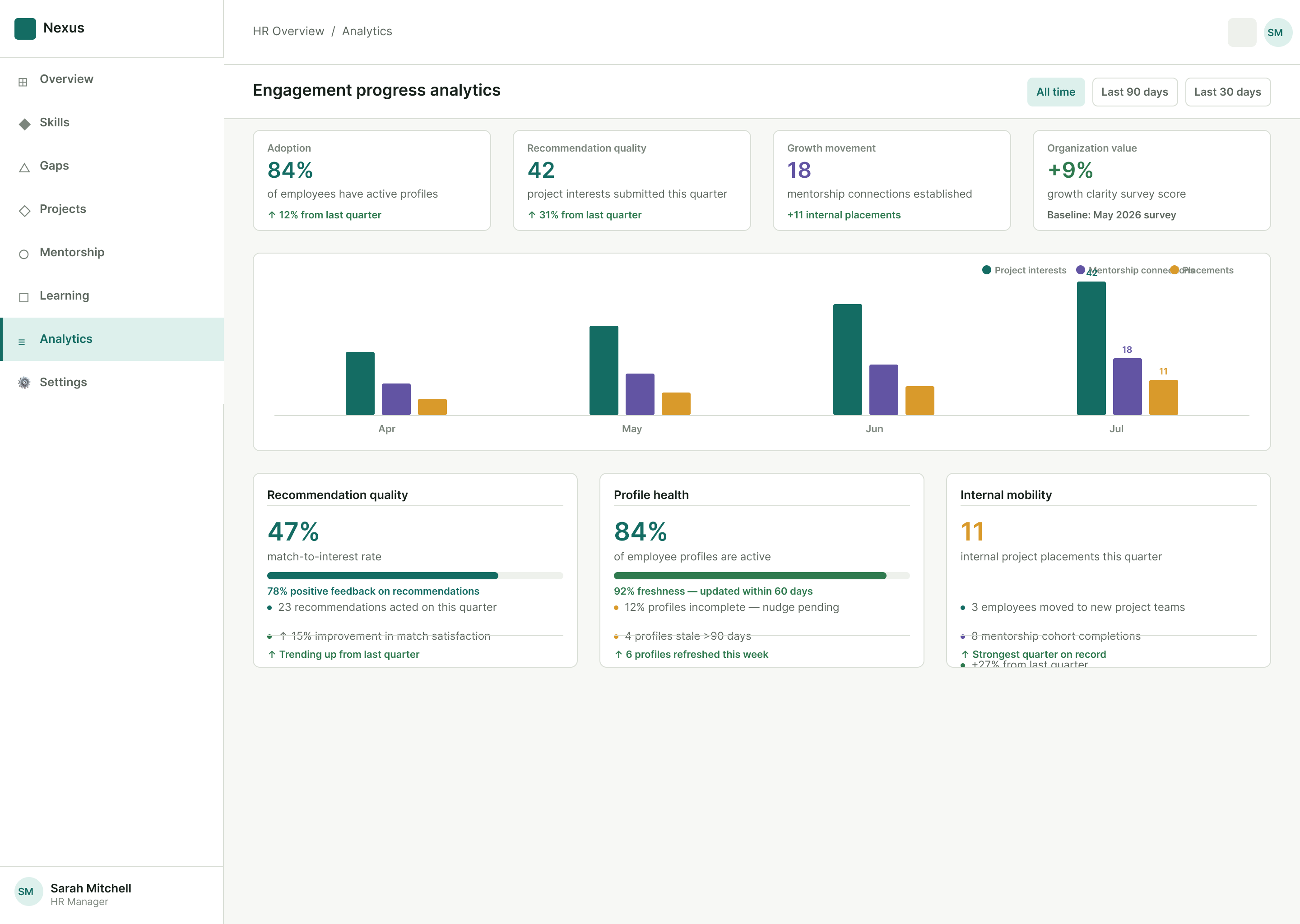Click the Gaps triangle icon
The height and width of the screenshot is (924, 1300).
[x=24, y=167]
